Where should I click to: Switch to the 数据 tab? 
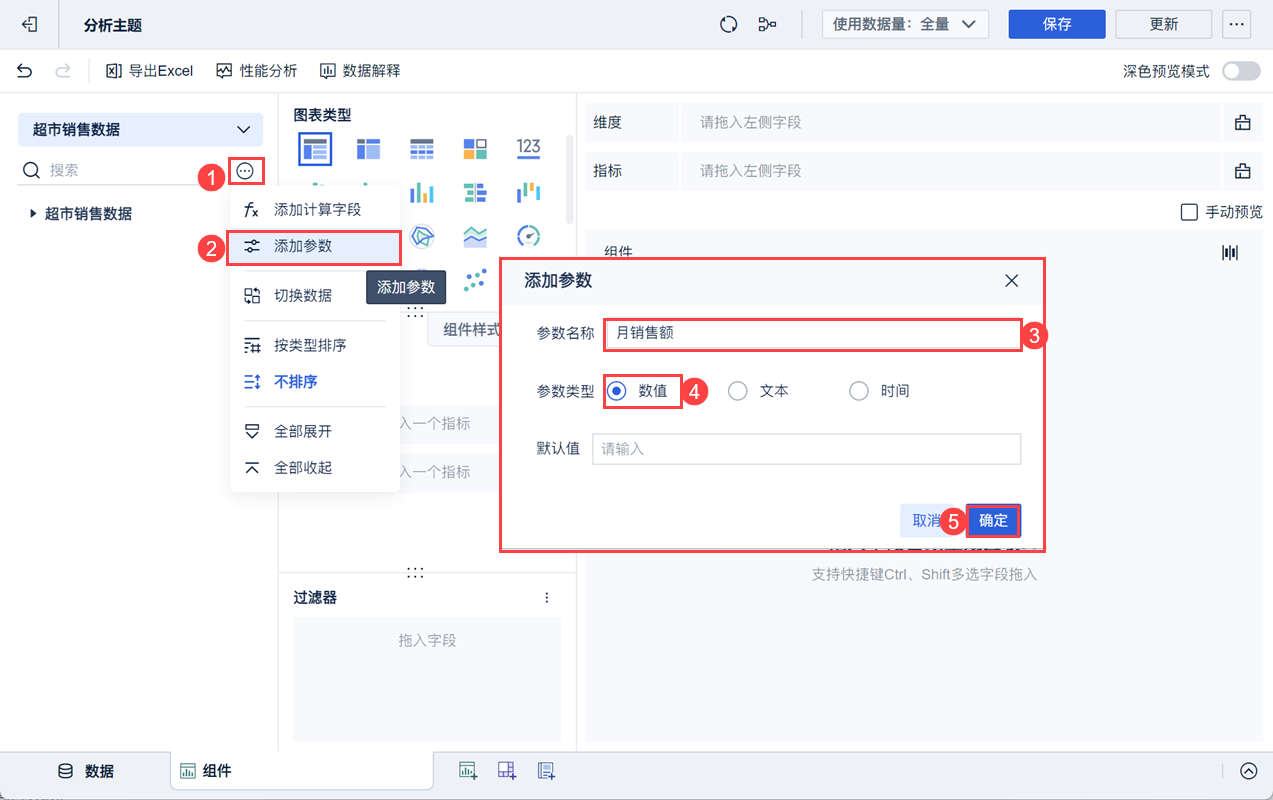coord(85,771)
